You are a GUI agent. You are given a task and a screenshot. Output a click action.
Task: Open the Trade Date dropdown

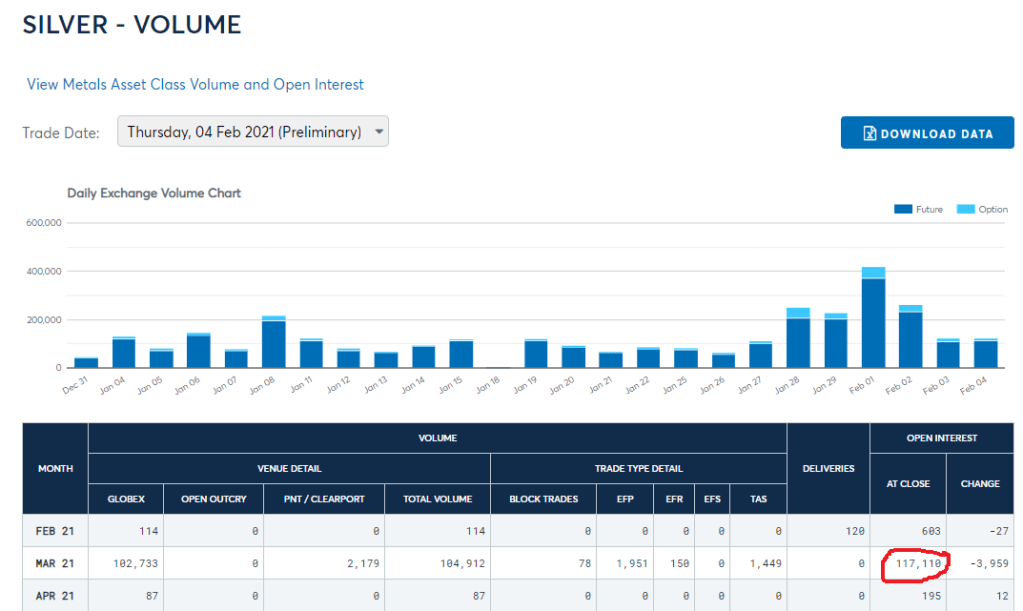click(x=252, y=132)
